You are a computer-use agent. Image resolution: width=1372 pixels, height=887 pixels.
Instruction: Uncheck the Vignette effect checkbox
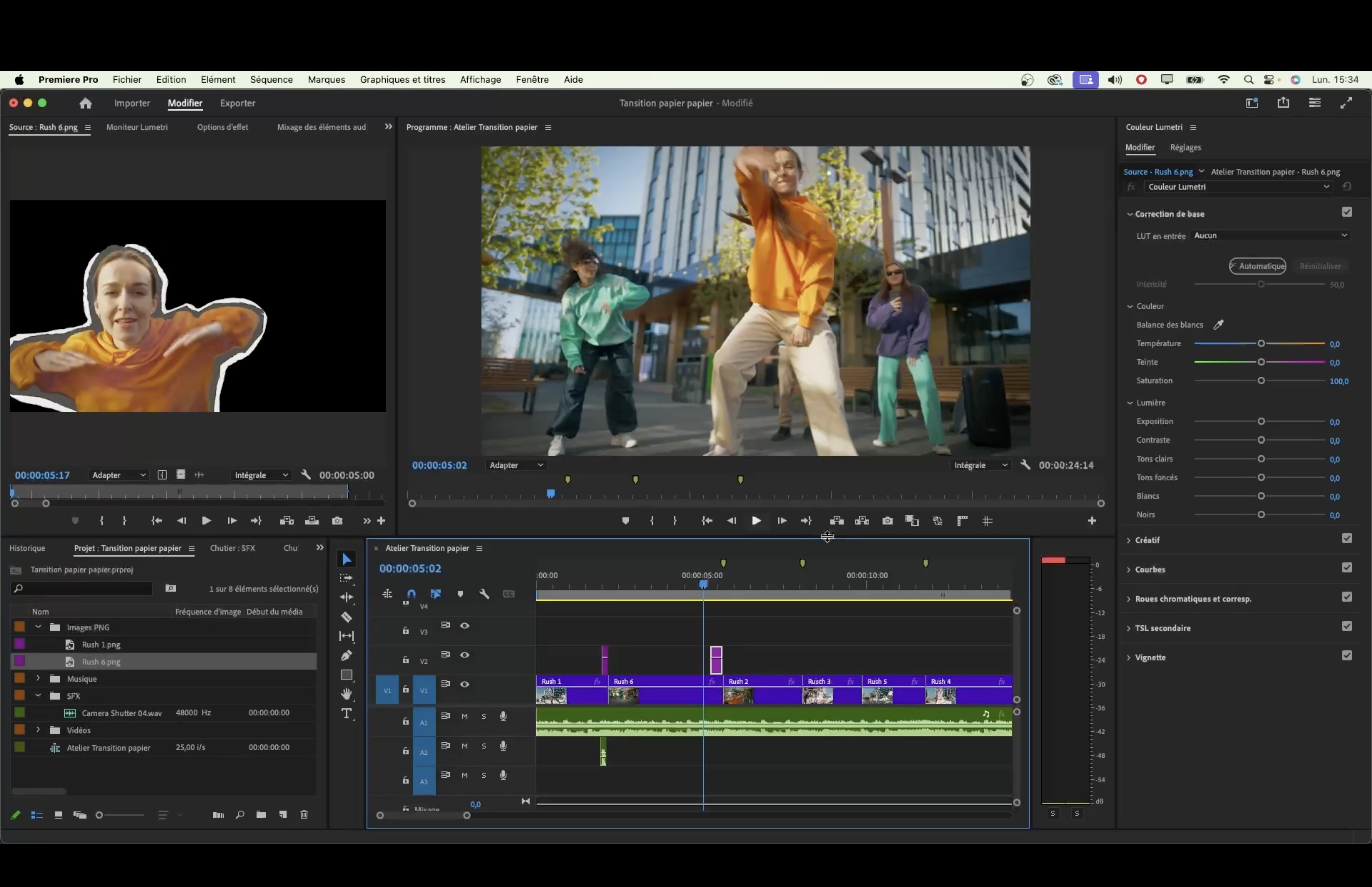point(1346,656)
